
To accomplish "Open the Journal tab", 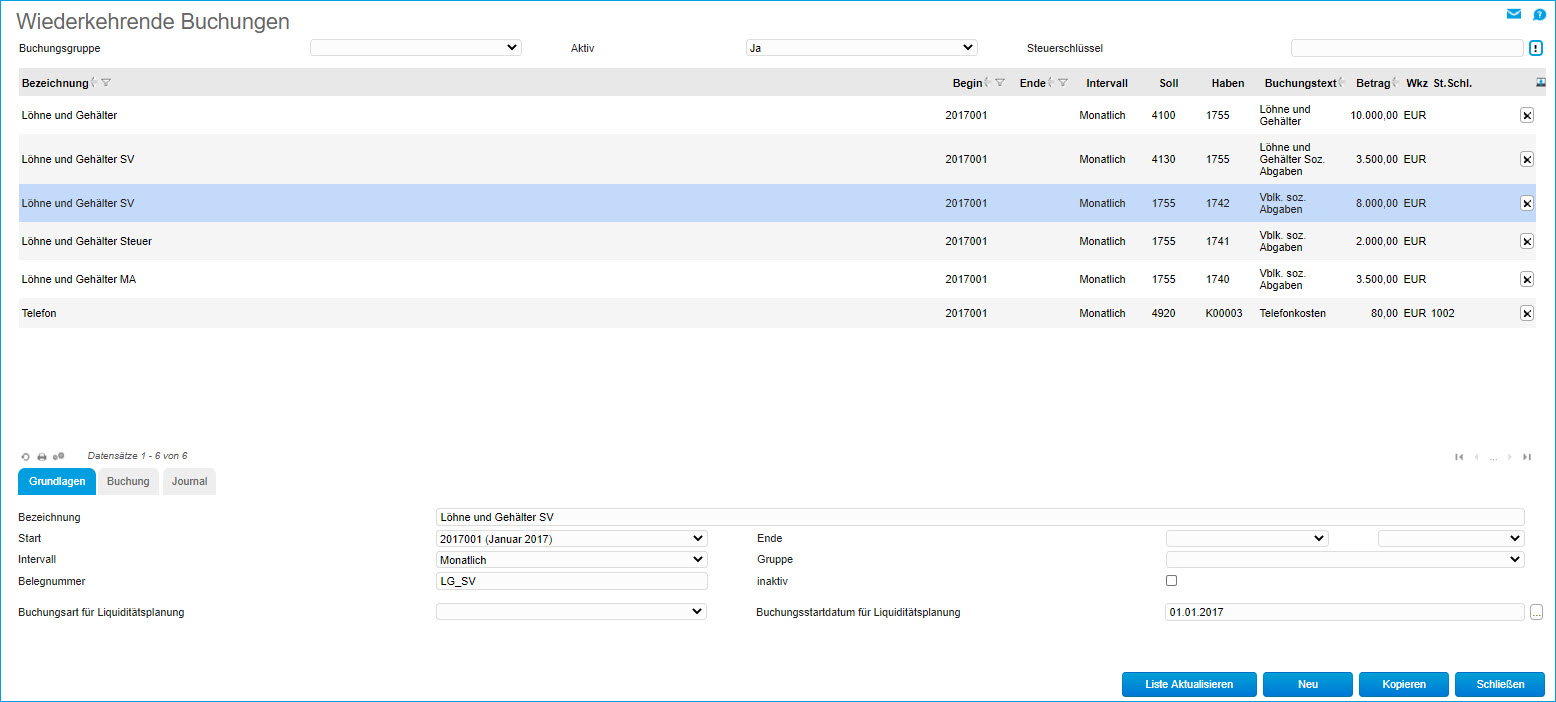I will click(189, 481).
